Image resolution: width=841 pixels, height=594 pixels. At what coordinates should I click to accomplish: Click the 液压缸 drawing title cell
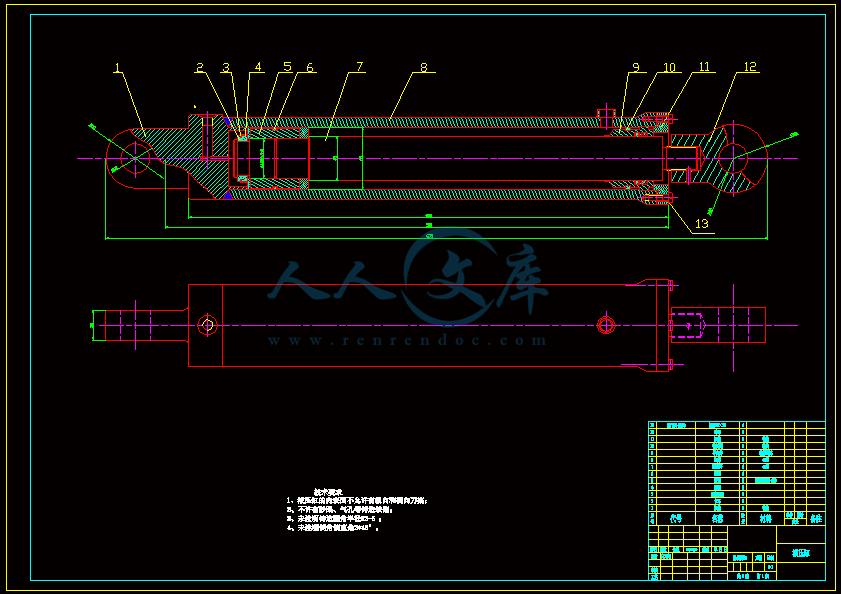coord(801,553)
